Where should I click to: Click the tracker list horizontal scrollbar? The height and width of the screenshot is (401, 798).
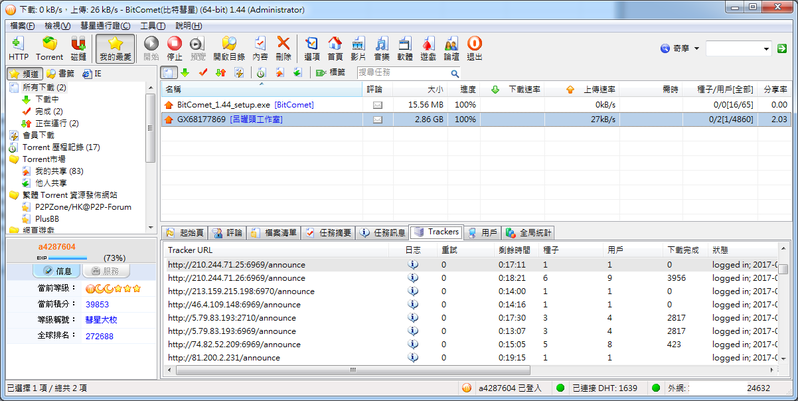pos(353,370)
